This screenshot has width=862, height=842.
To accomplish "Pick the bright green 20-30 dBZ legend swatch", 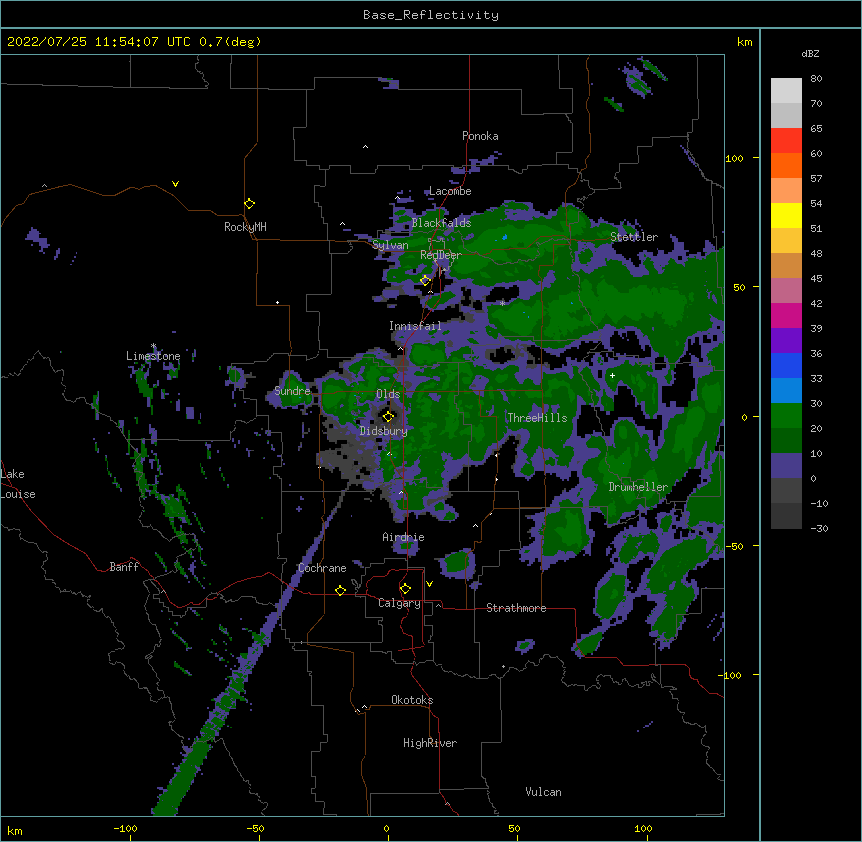I will tap(786, 416).
